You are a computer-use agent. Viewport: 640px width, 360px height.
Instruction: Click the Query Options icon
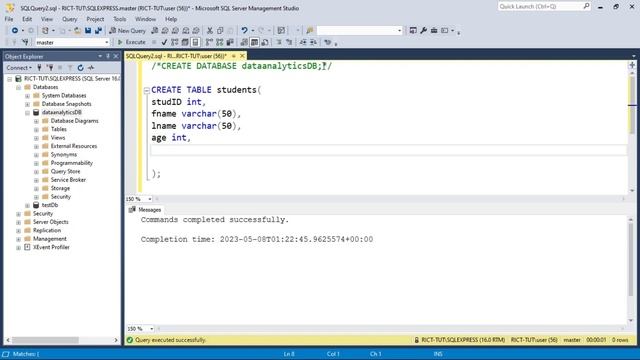pos(185,42)
